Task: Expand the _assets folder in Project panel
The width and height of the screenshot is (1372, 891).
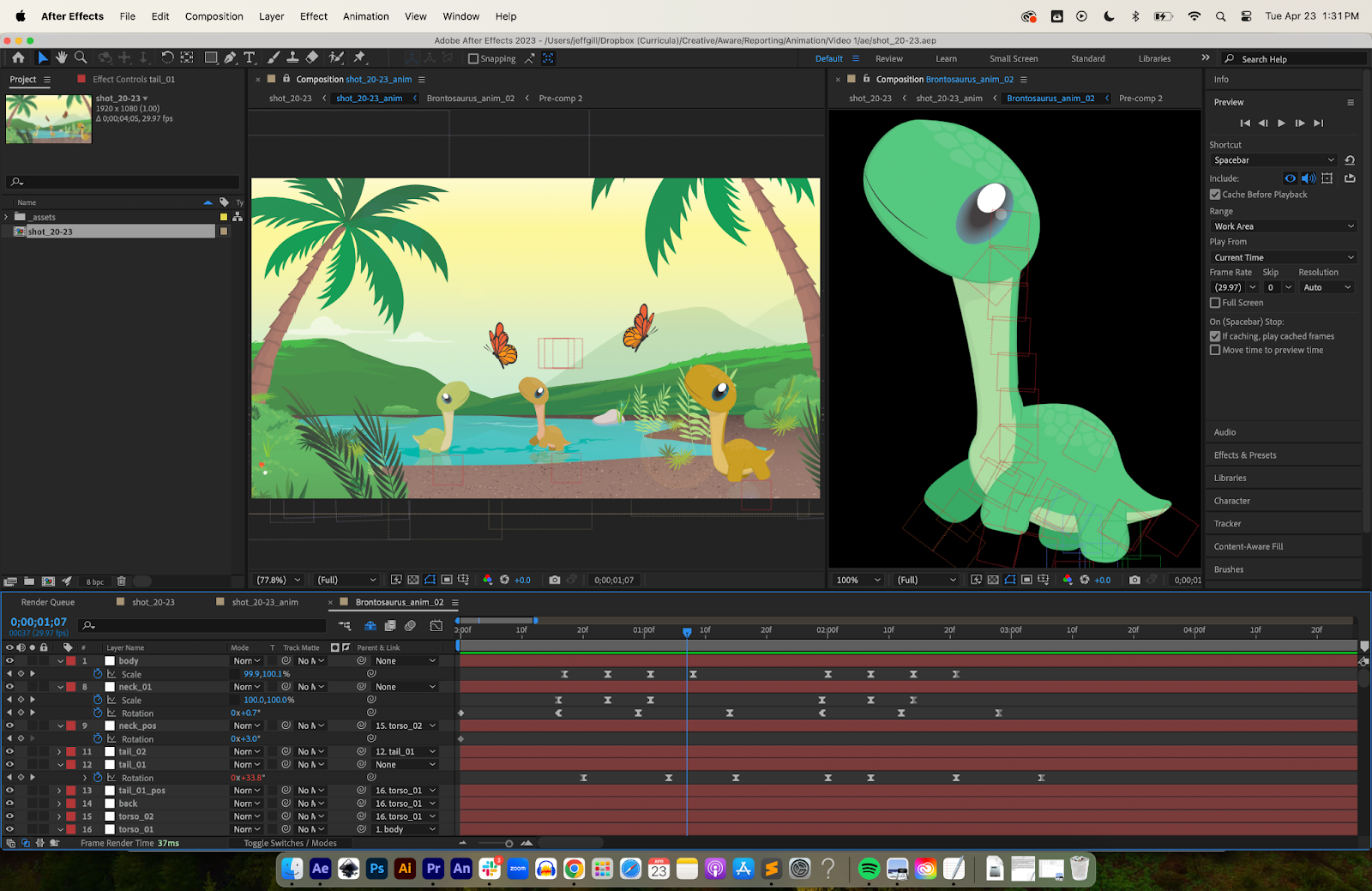Action: (x=6, y=217)
